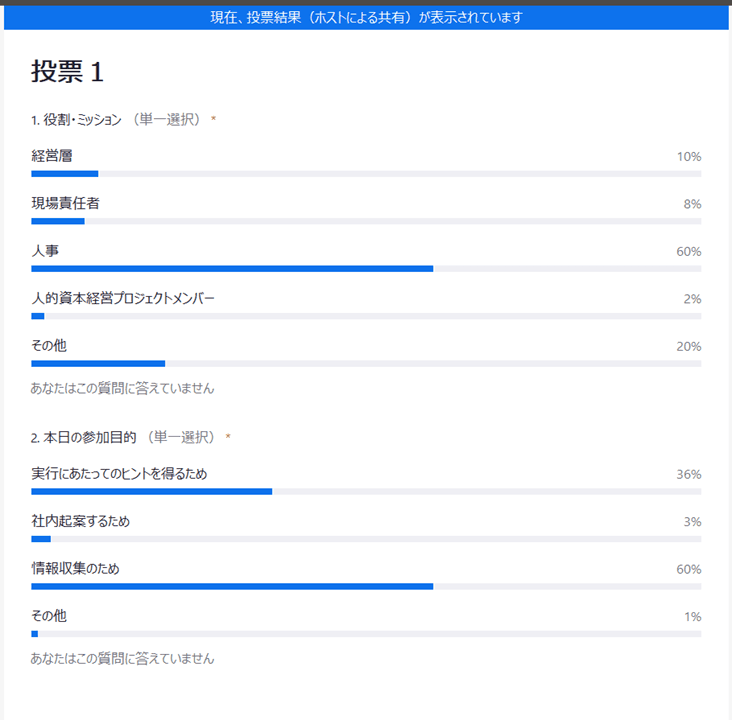
Task: Click the 経営層 result progress bar
Action: 365,174
